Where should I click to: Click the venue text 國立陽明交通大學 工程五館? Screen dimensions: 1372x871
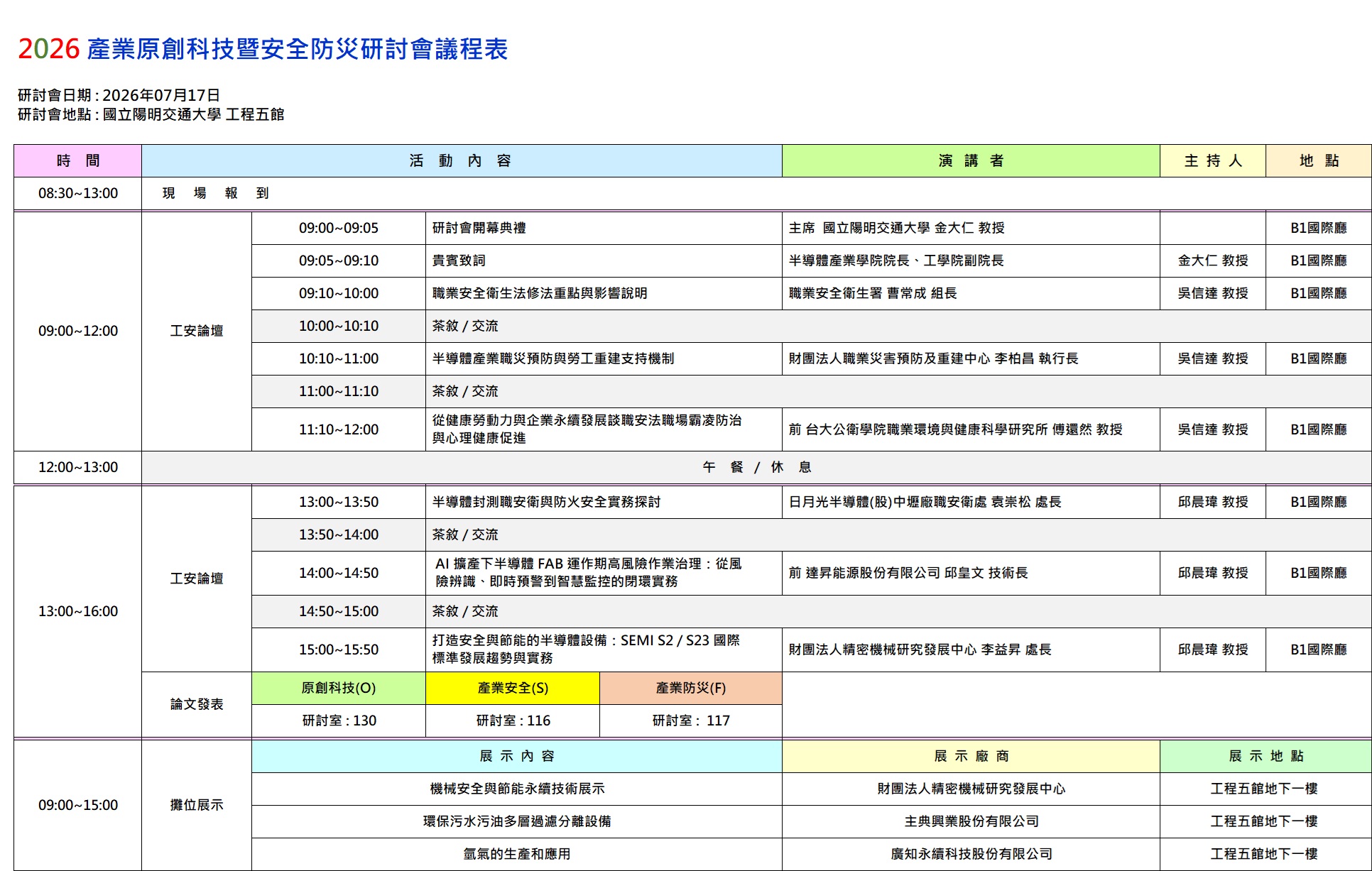[194, 114]
